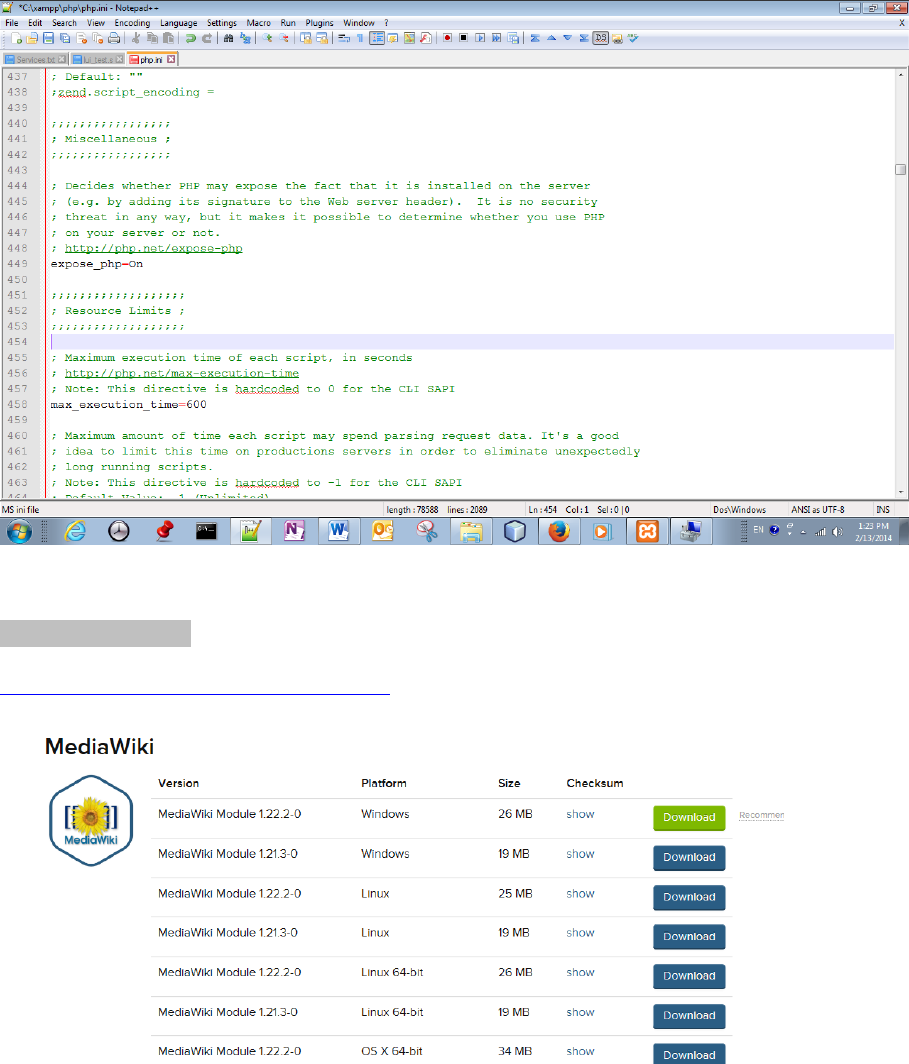
Task: Click the Print toolbar icon
Action: [114, 38]
